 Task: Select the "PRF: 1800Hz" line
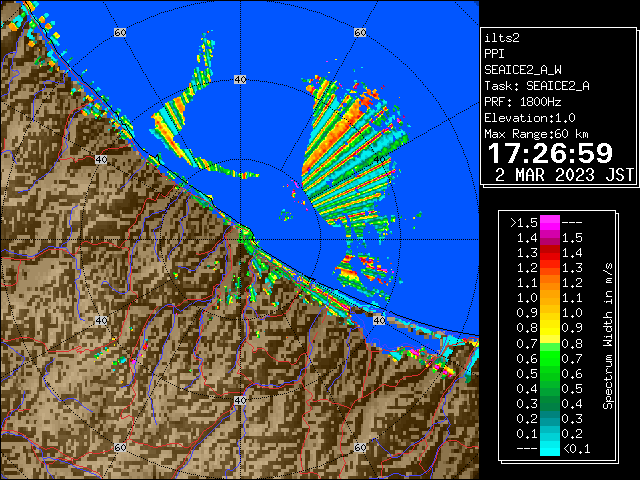(523, 102)
